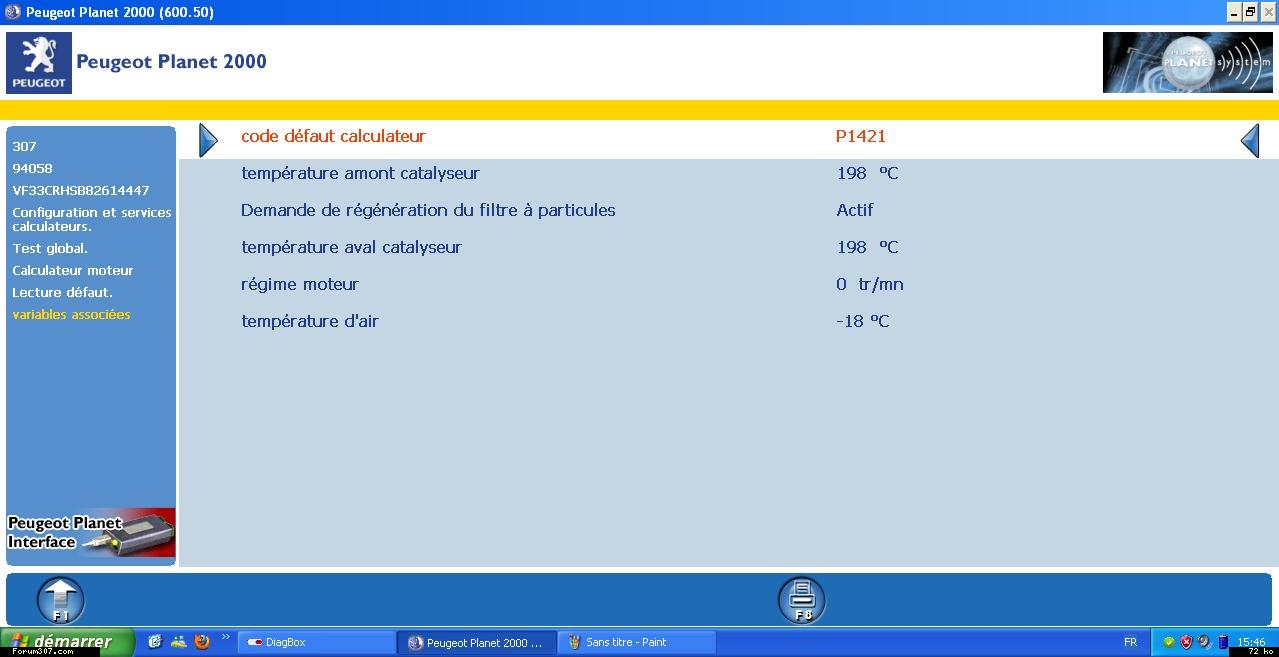Viewport: 1279px width, 657px height.
Task: Click the blue battery-shaped tray icon
Action: click(x=1222, y=642)
